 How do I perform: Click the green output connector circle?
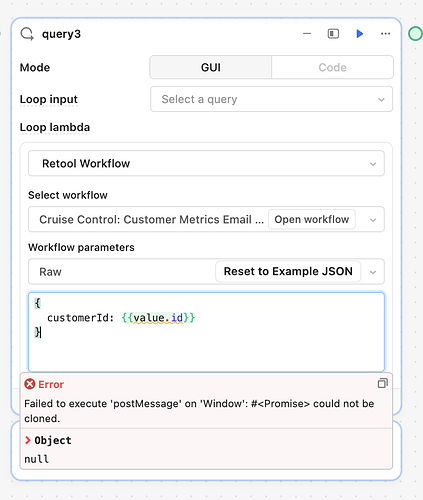(415, 34)
